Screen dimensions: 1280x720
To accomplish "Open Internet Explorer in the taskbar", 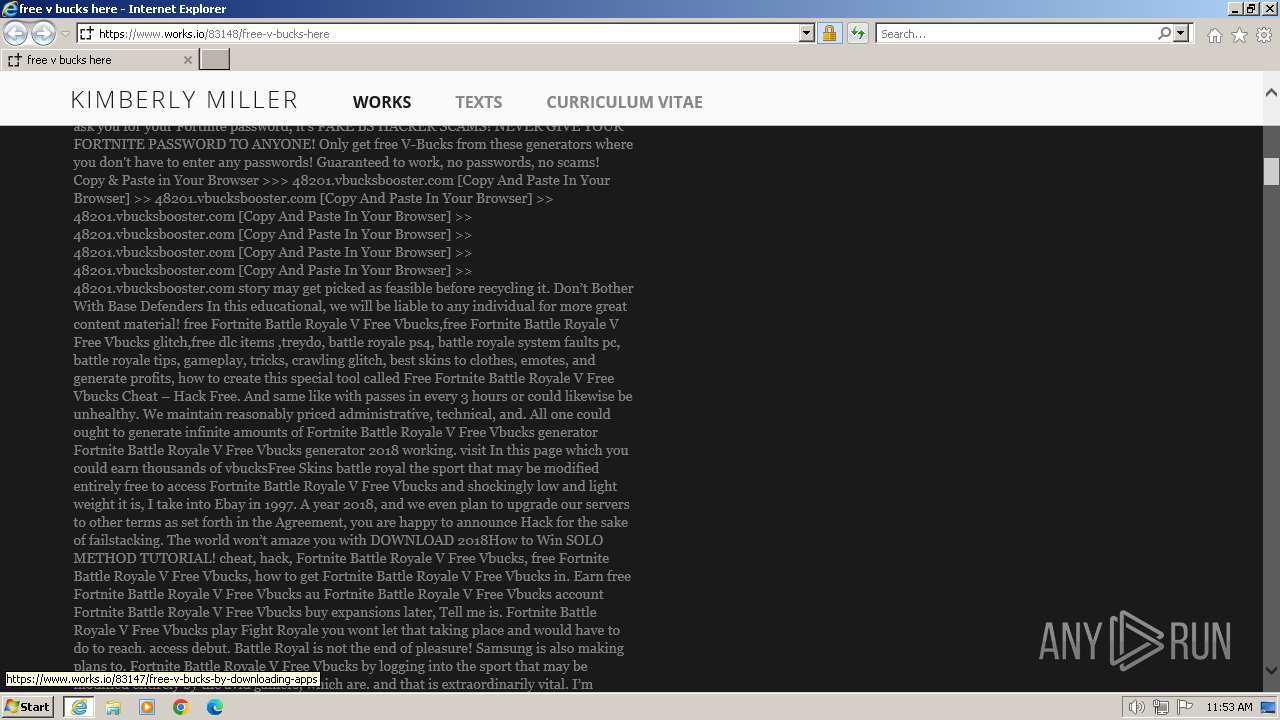I will click(x=78, y=707).
